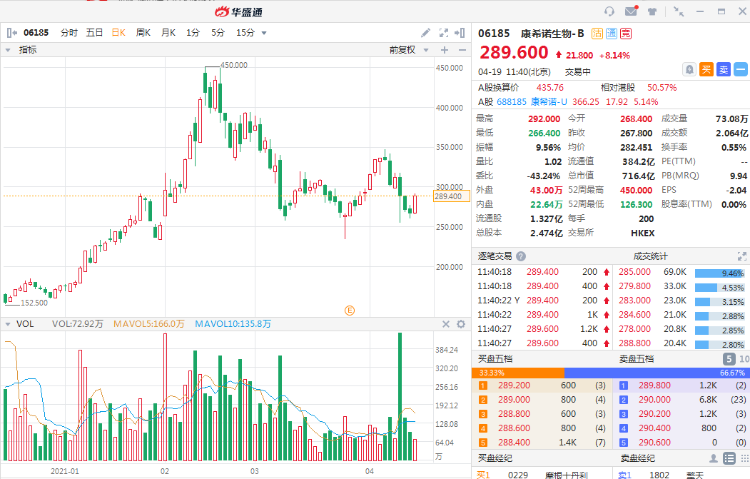Collapse the left panel toggle icon
The width and height of the screenshot is (750, 479).
[x=12, y=33]
